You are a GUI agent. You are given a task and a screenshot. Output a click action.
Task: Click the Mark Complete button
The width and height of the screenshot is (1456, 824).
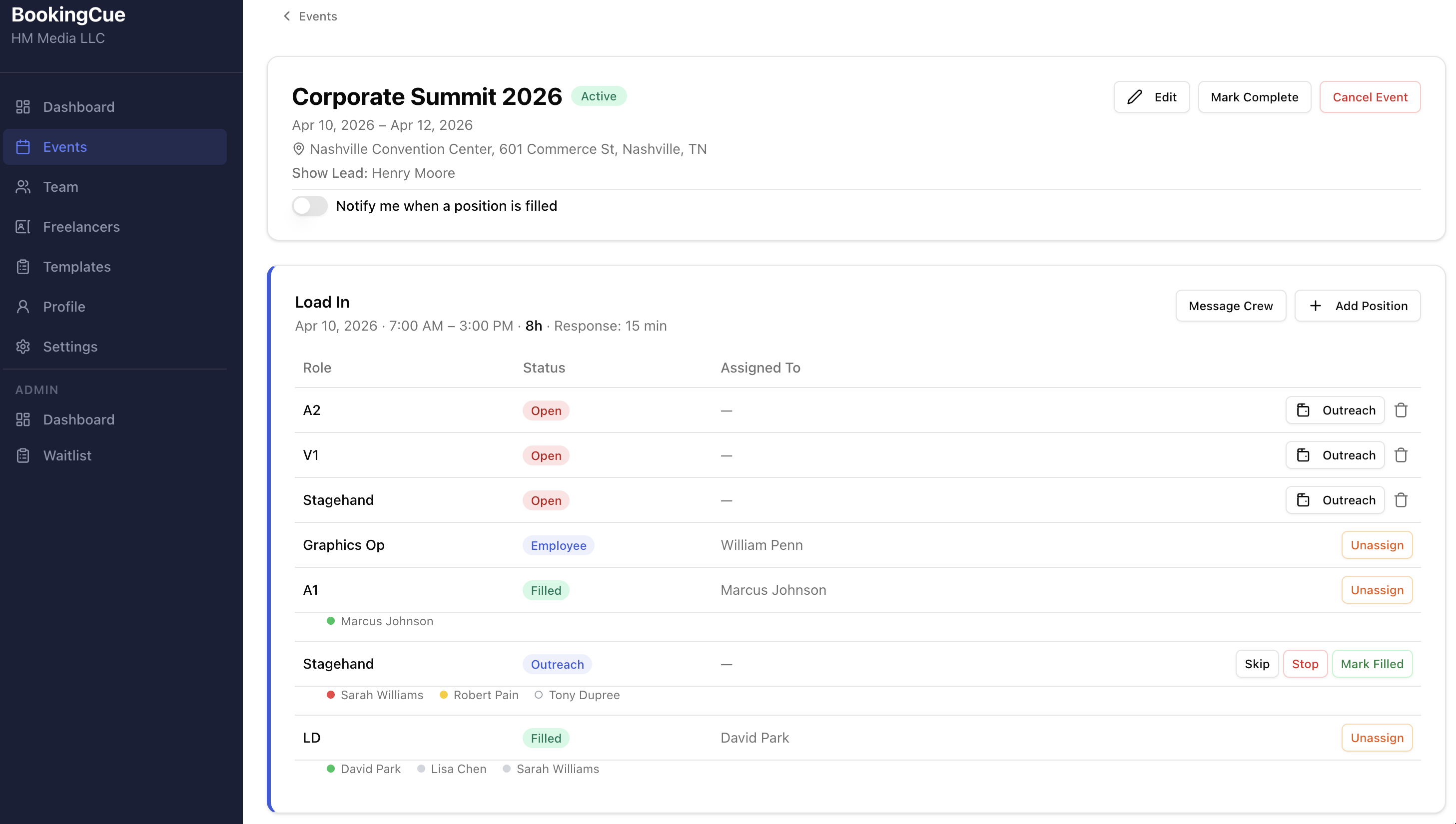1254,97
